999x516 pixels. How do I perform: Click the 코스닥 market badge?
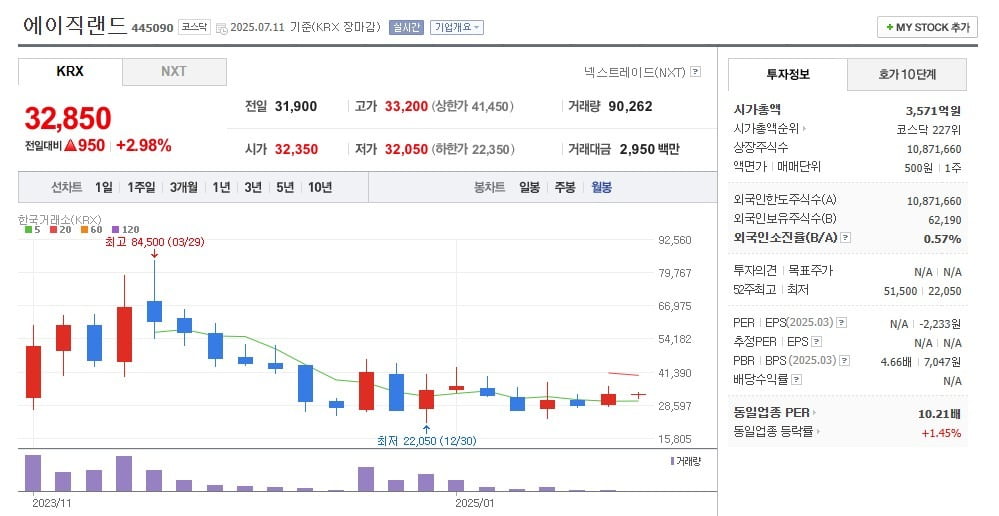point(194,27)
